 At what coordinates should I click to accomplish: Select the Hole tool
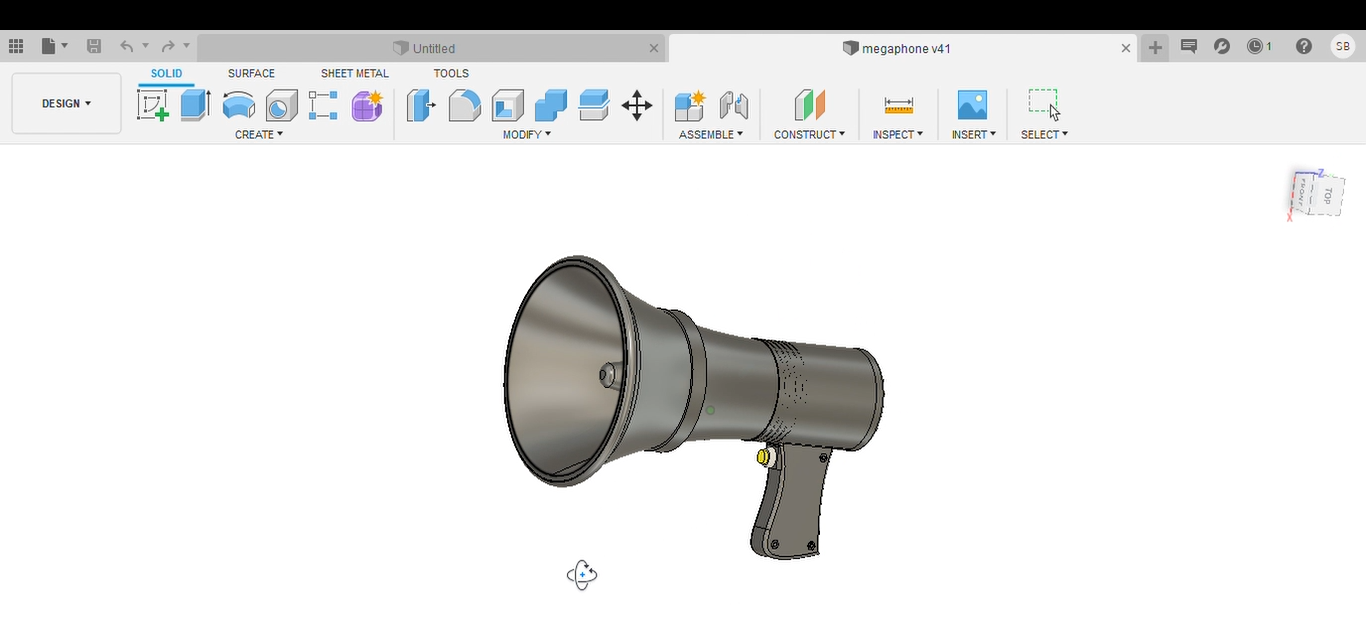pyautogui.click(x=281, y=105)
